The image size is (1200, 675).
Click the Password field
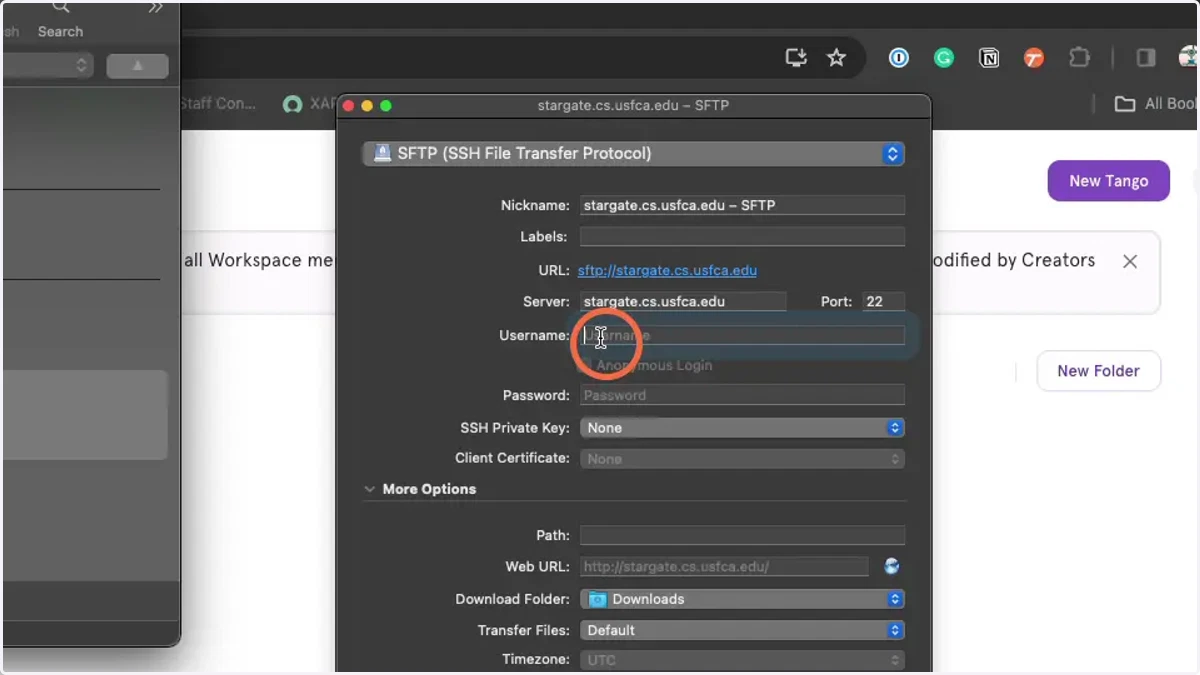(x=742, y=395)
